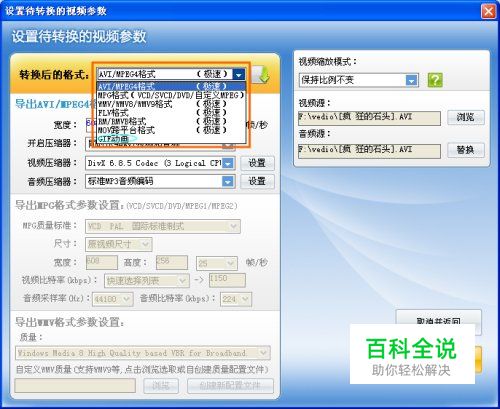Click the custom WMV quality path field
The width and height of the screenshot is (500, 409).
75,386
